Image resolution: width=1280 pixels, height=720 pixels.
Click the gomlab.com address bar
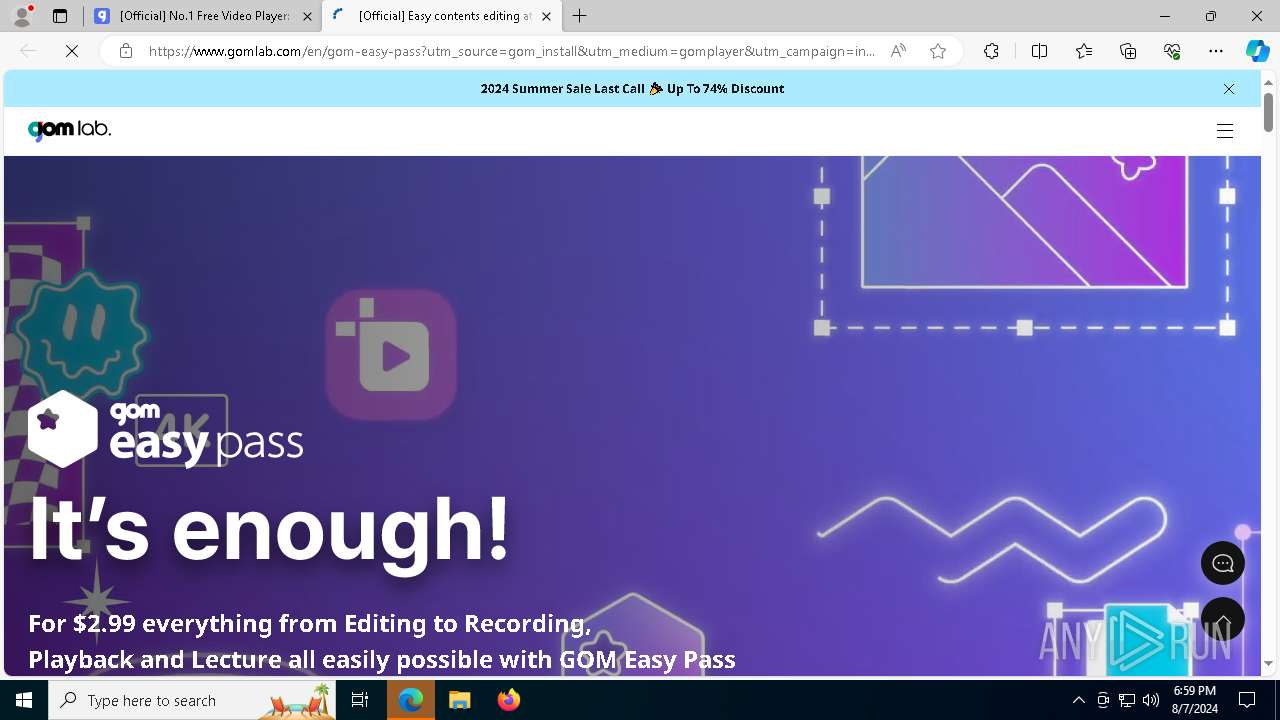511,51
